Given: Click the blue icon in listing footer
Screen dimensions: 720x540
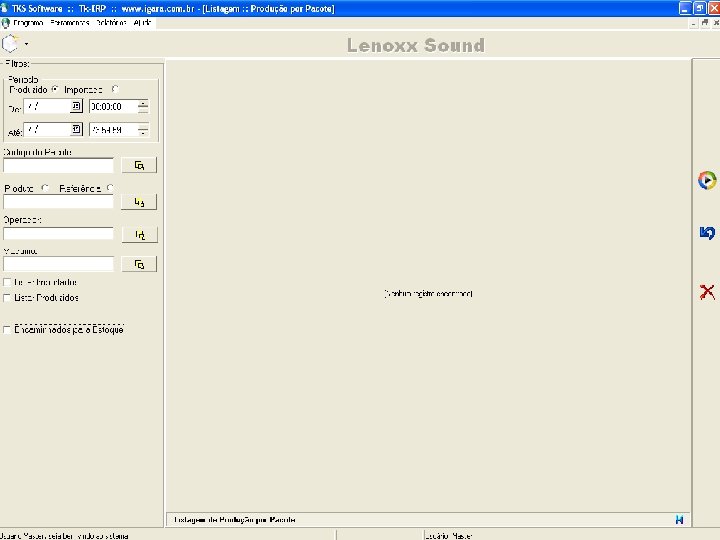Looking at the screenshot, I should pos(680,519).
